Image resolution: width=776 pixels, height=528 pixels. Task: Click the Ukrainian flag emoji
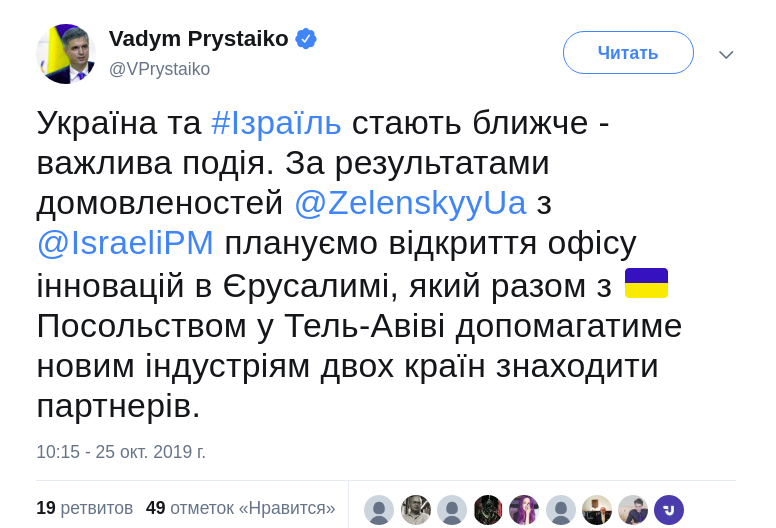click(646, 283)
